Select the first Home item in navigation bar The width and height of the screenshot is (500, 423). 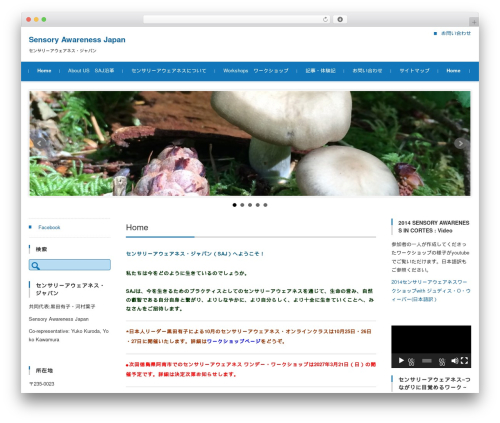tap(44, 71)
